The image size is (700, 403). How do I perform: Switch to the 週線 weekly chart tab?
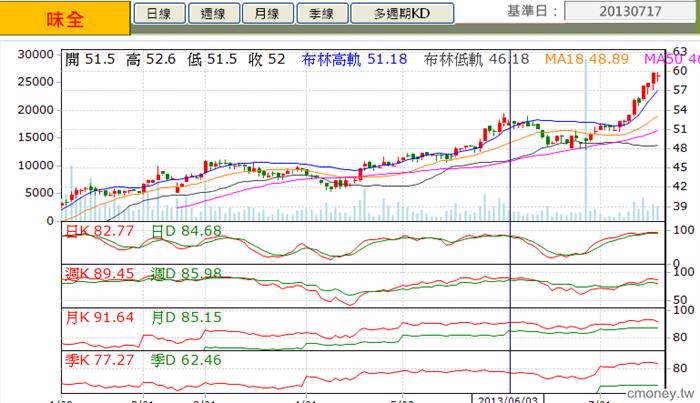(214, 13)
